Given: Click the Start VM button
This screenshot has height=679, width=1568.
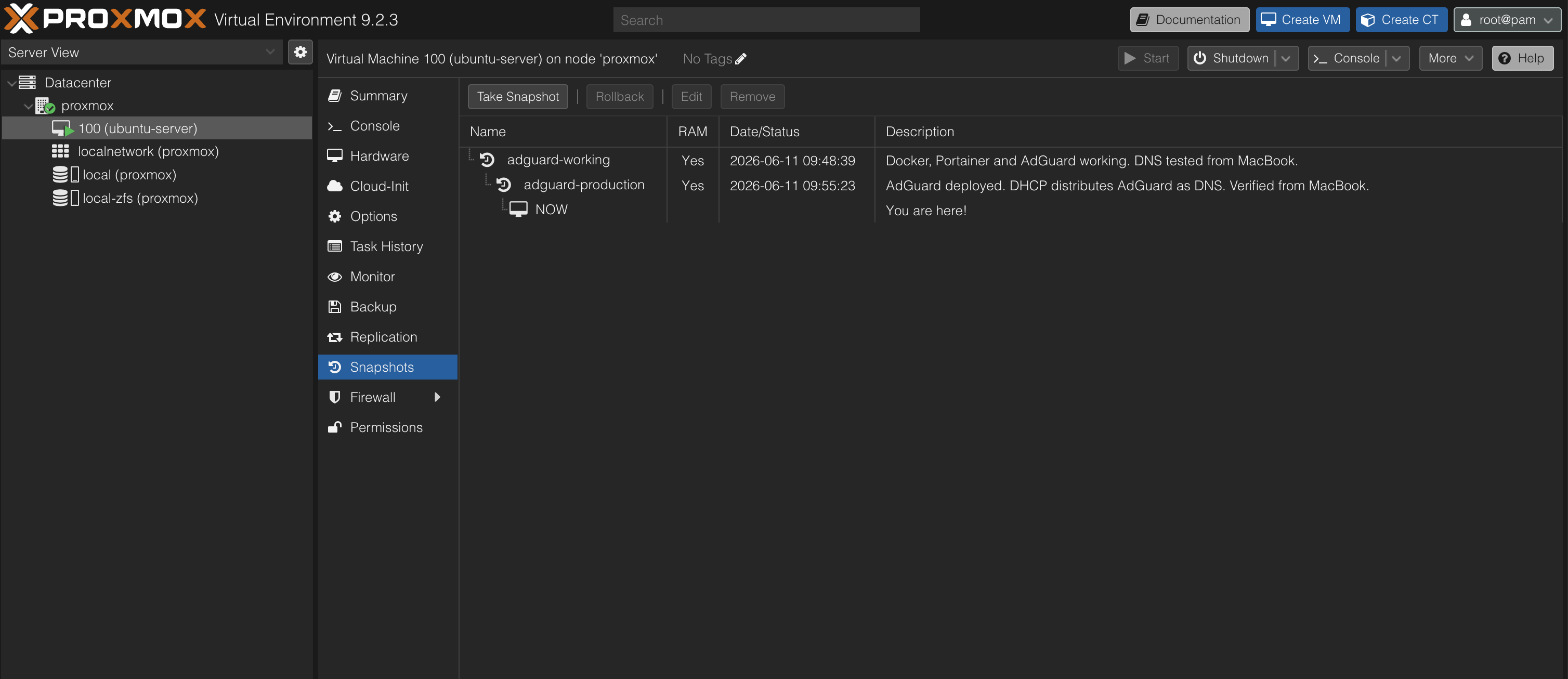Looking at the screenshot, I should (x=1147, y=58).
